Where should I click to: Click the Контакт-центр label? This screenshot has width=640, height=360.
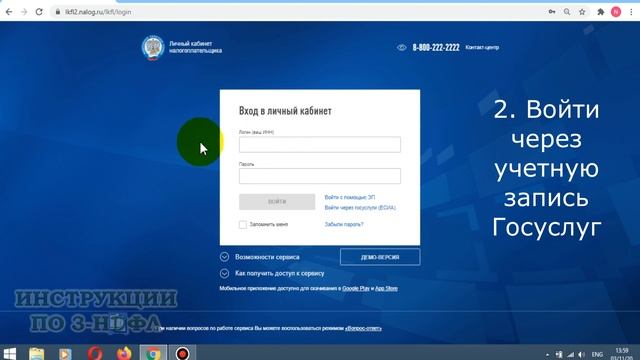482,47
